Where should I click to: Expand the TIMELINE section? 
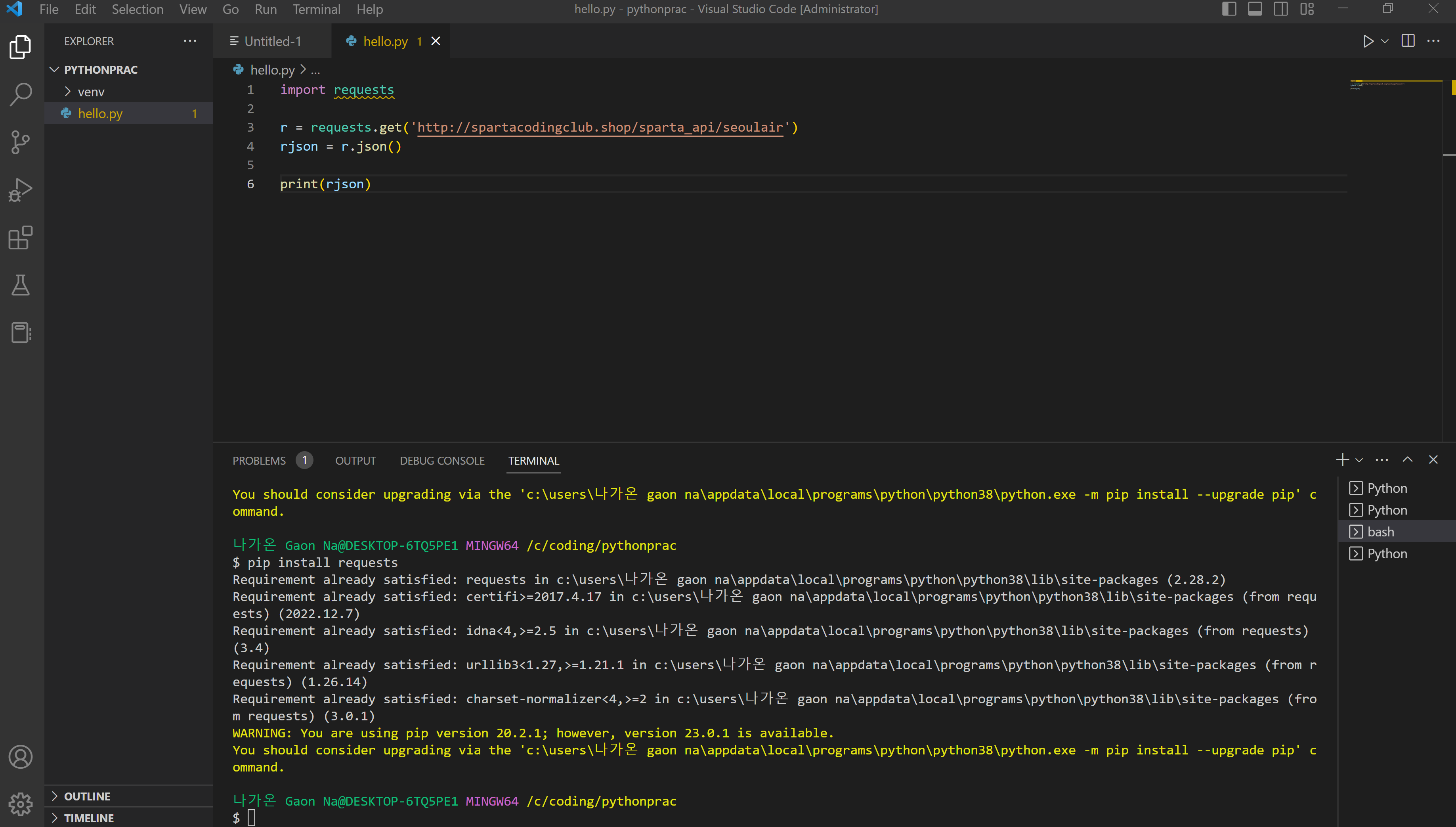point(128,817)
